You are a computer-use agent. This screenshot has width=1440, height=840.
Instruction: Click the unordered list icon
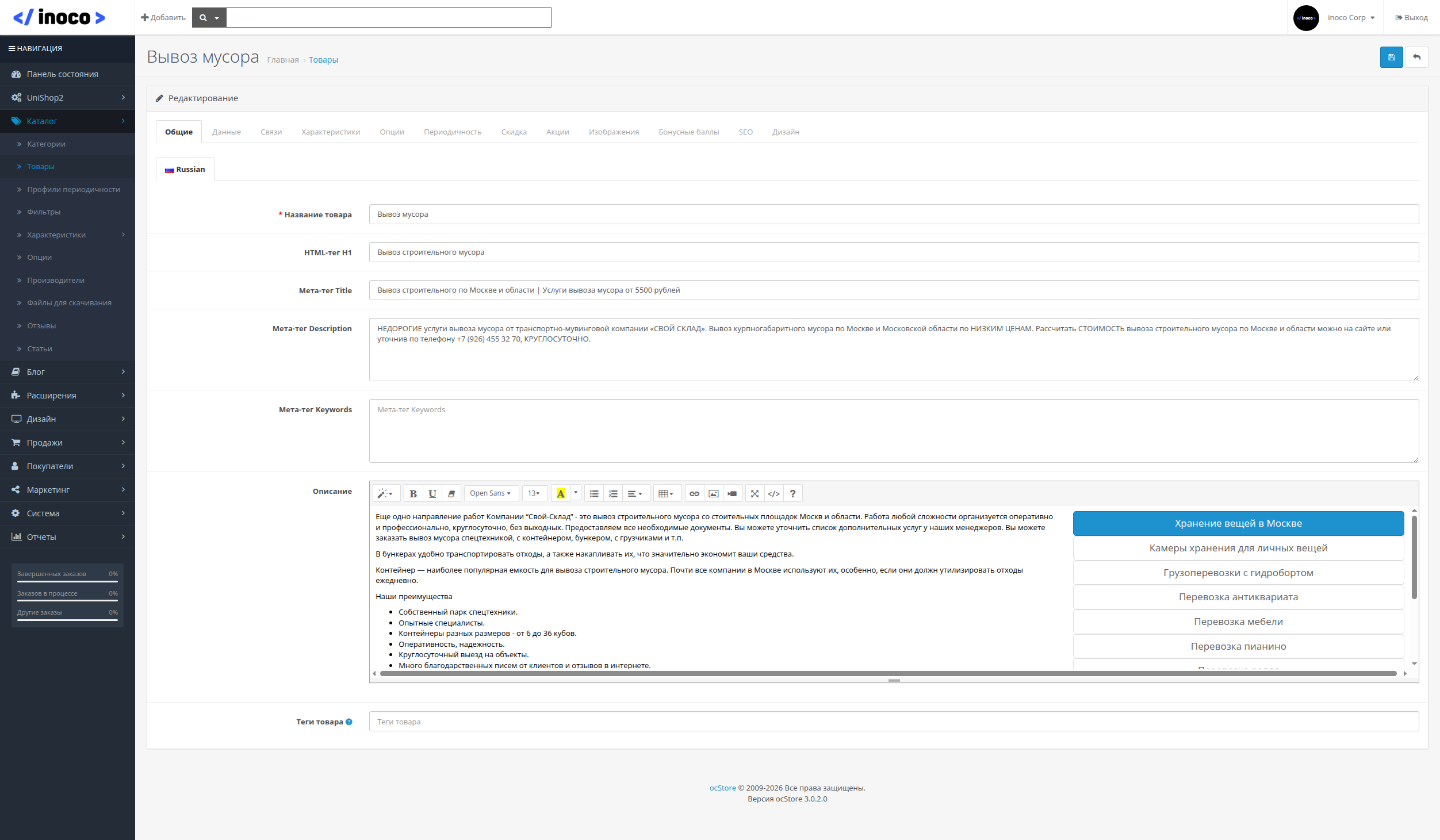tap(594, 493)
